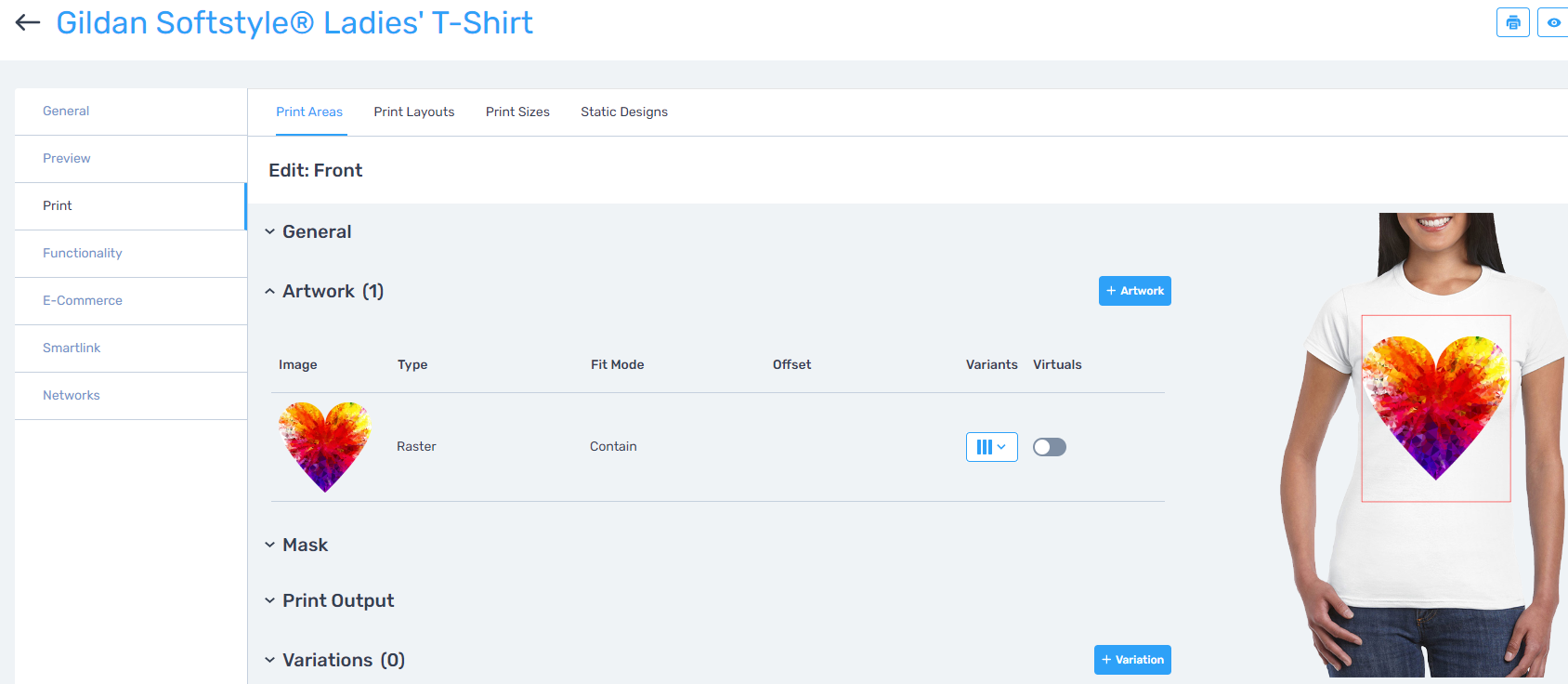Expand the General section chevron
Viewport: 1568px width, 684px height.
click(x=269, y=231)
